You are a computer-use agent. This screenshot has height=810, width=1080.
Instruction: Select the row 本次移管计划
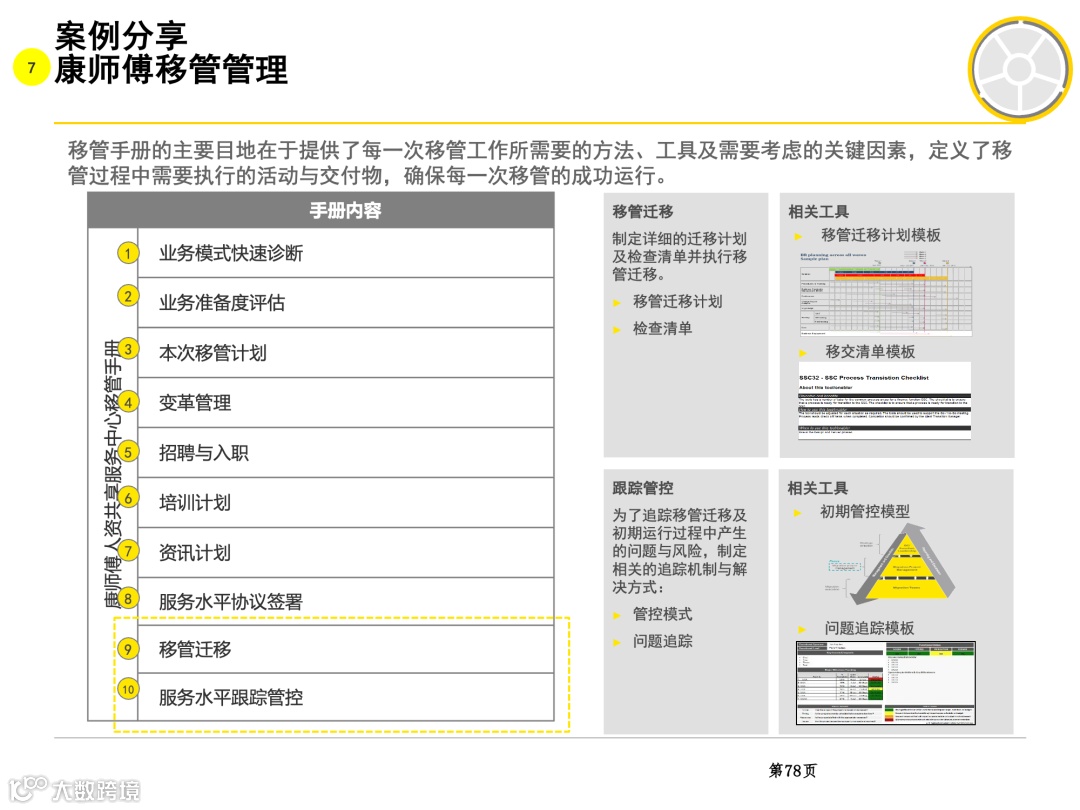(346, 353)
